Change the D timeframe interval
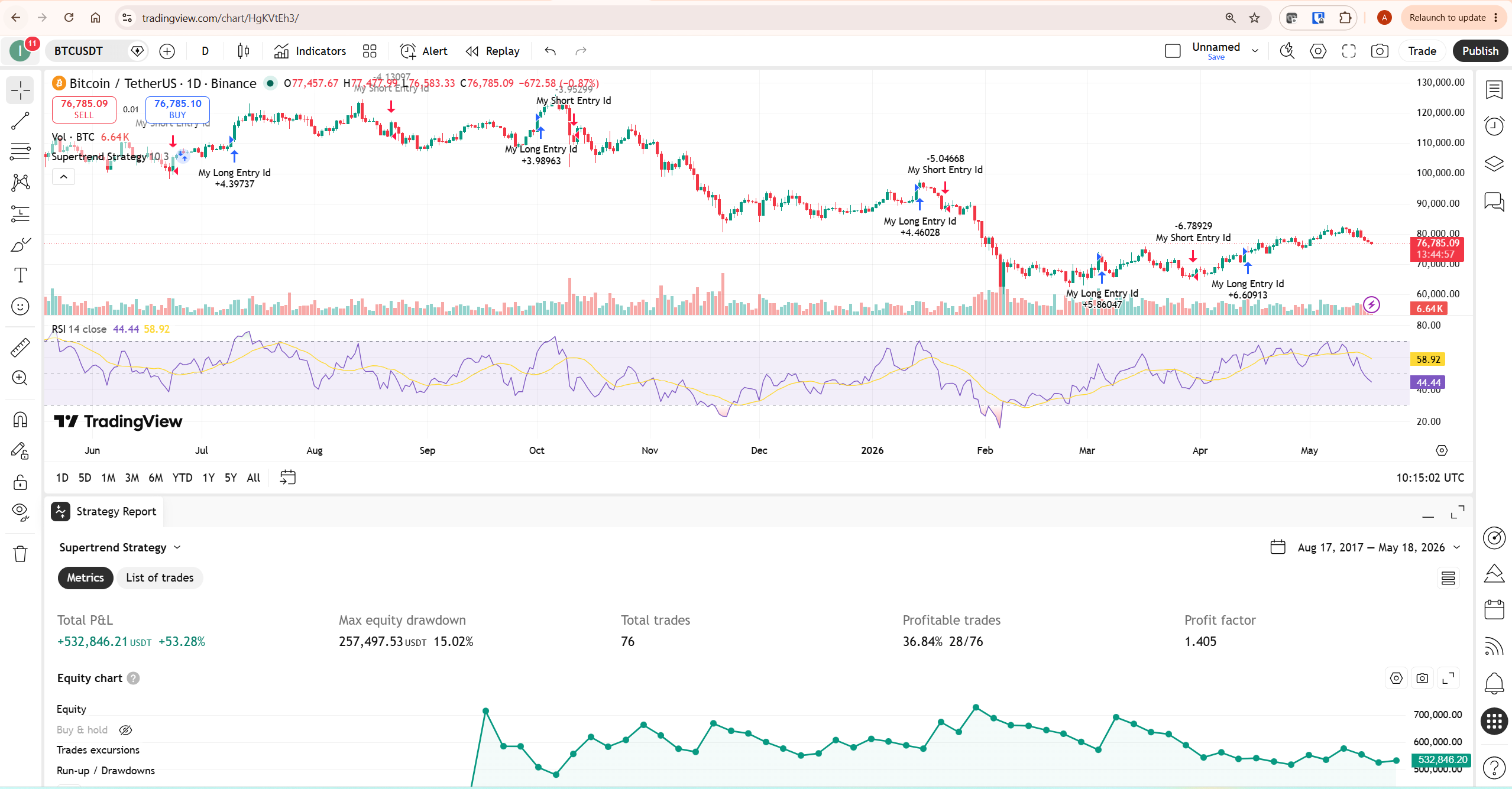The width and height of the screenshot is (1512, 789). 205,51
